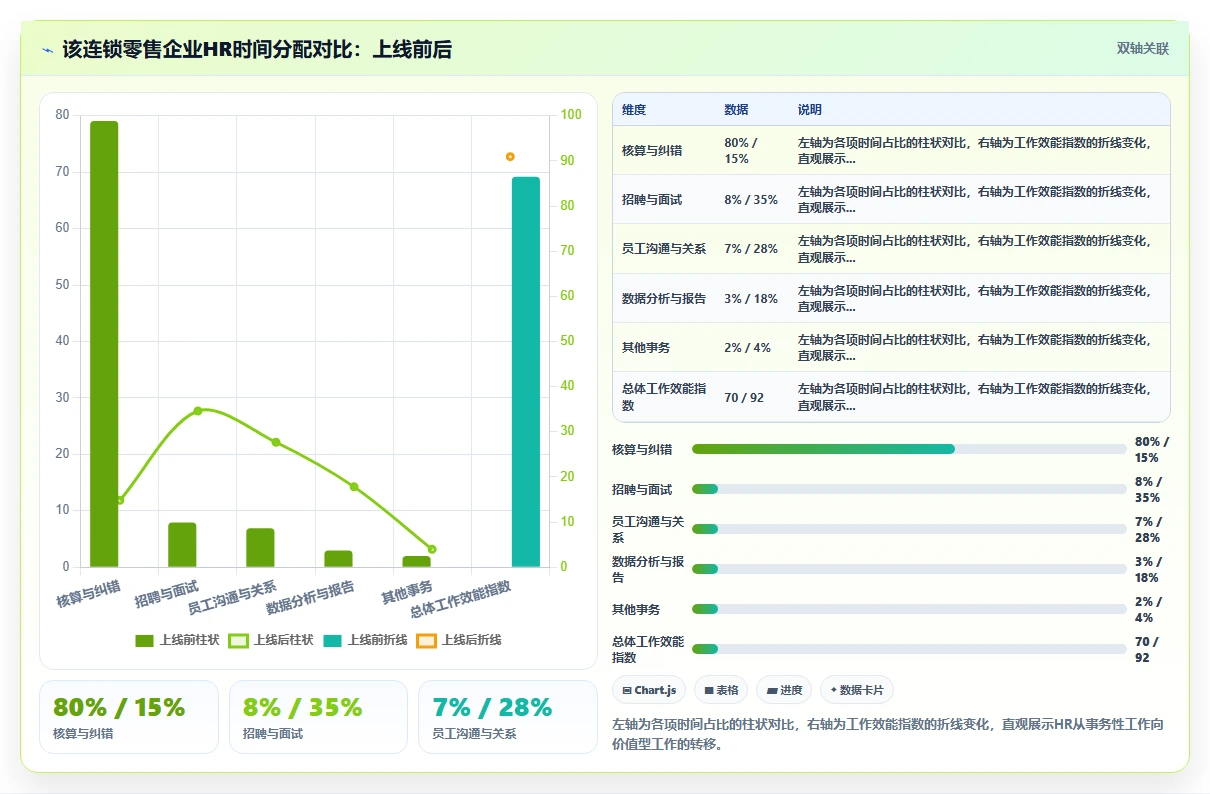
Task: Click the tall 核算与纠错 green bar
Action: 104,344
